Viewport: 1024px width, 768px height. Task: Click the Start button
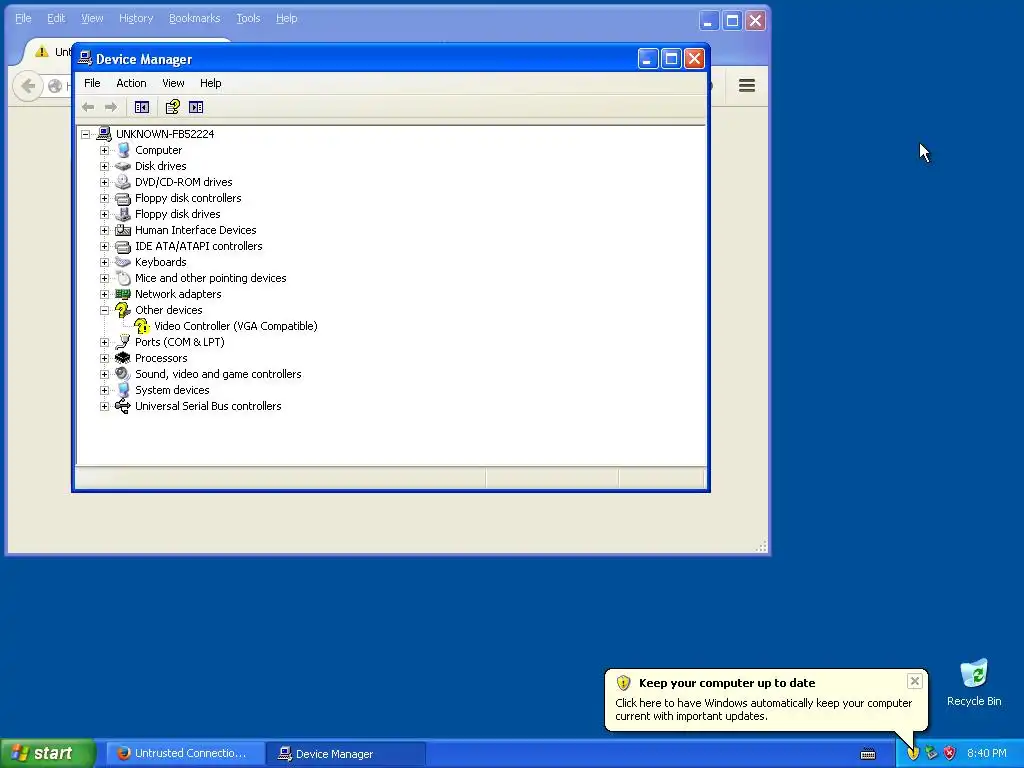pos(48,753)
